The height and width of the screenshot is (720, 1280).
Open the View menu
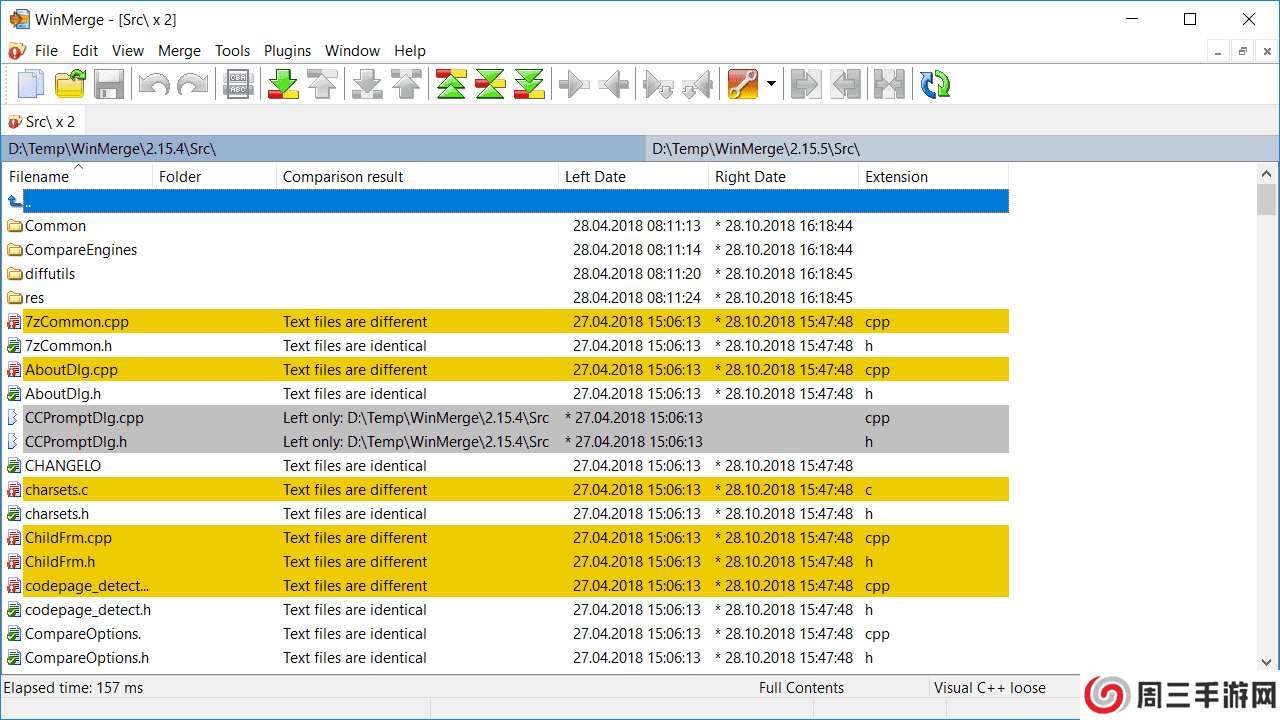pyautogui.click(x=128, y=51)
